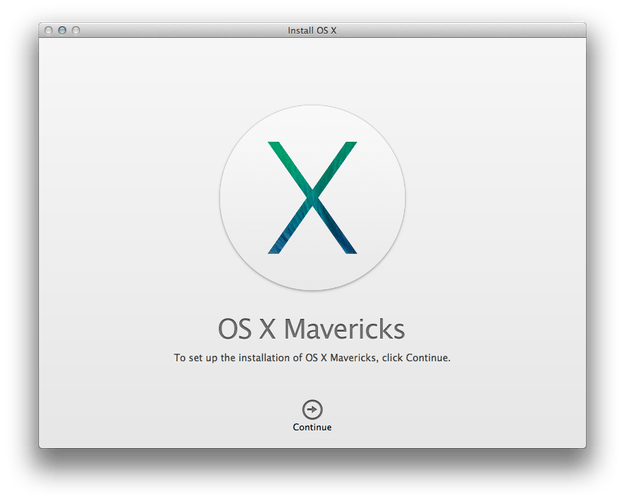The height and width of the screenshot is (502, 625).
Task: Close the Install OS X window
Action: 49,30
